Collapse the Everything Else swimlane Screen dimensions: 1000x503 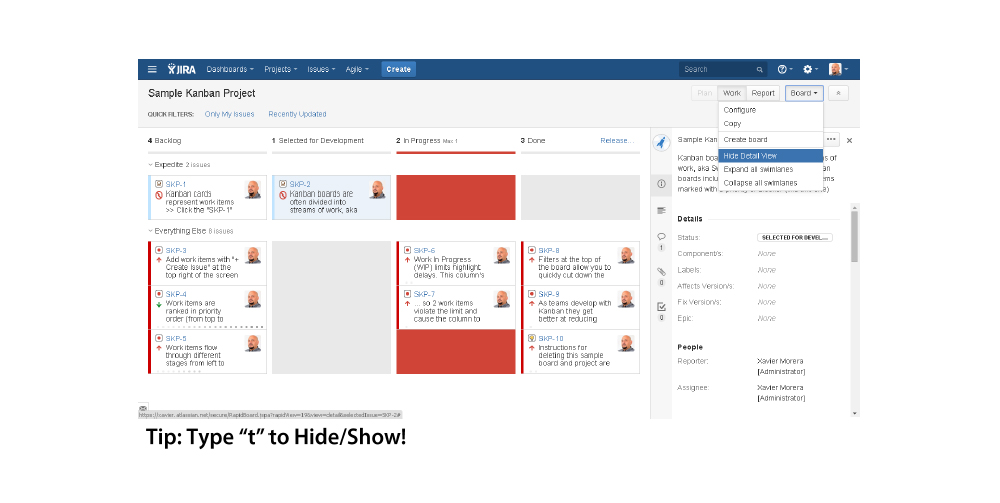[x=151, y=231]
